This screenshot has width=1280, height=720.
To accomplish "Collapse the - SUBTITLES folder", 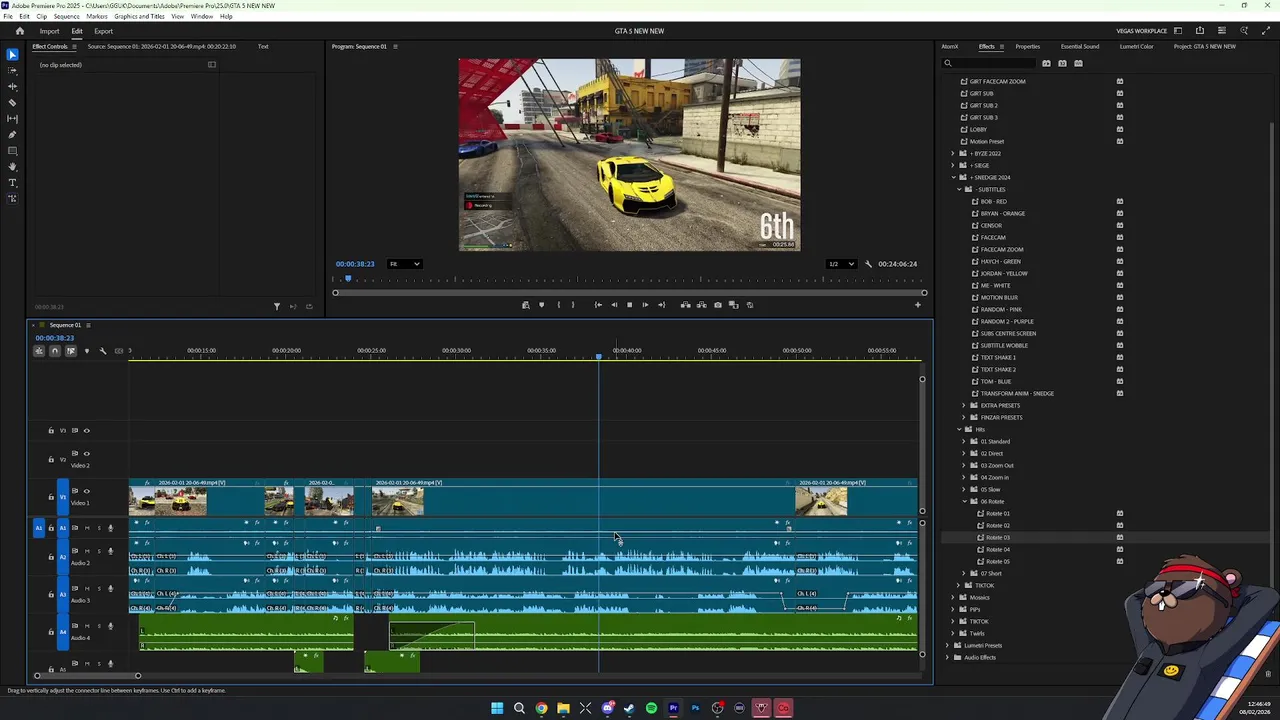I will point(960,189).
